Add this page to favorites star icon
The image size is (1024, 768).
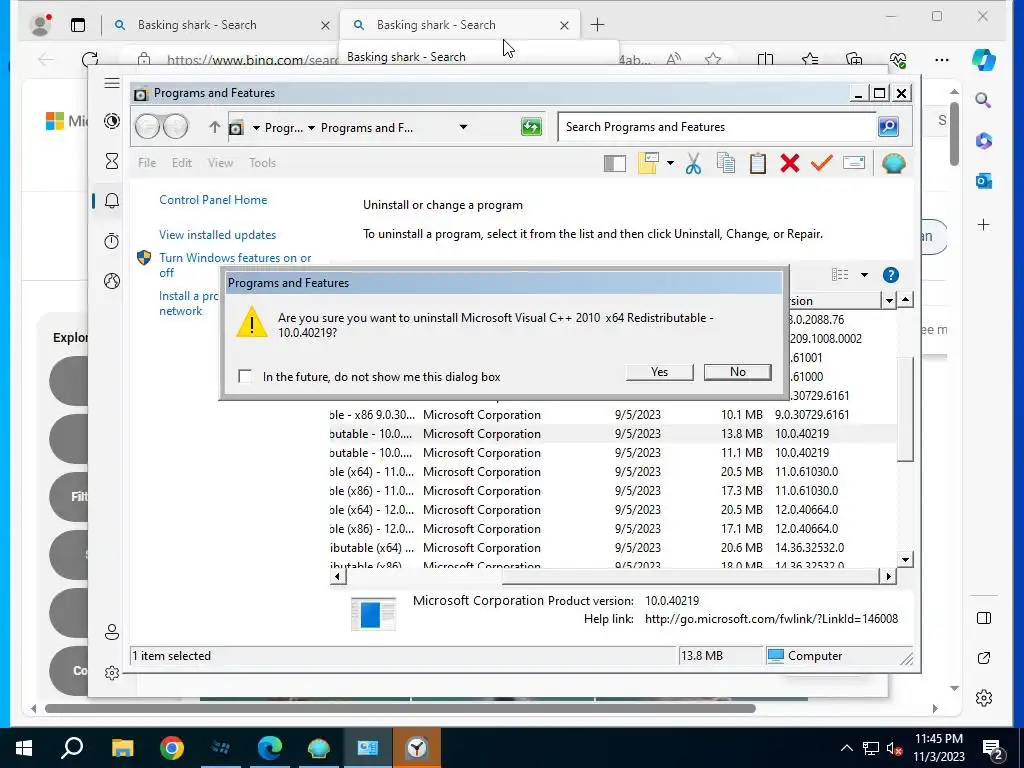(x=713, y=60)
